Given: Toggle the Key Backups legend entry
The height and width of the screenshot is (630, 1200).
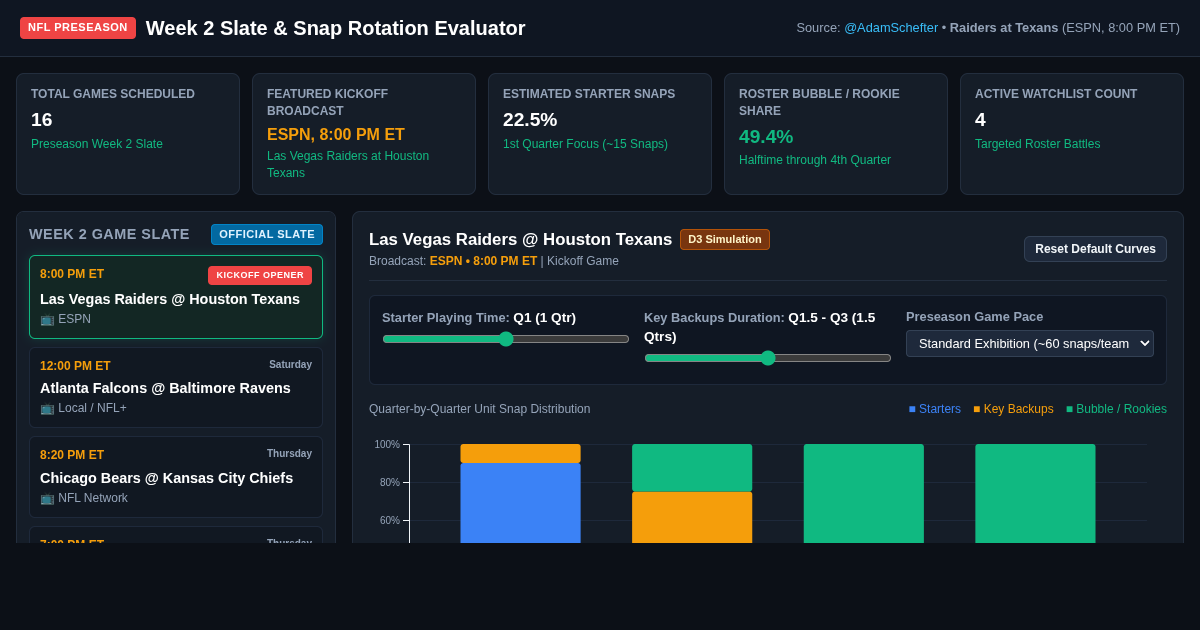Looking at the screenshot, I should click(x=1013, y=409).
